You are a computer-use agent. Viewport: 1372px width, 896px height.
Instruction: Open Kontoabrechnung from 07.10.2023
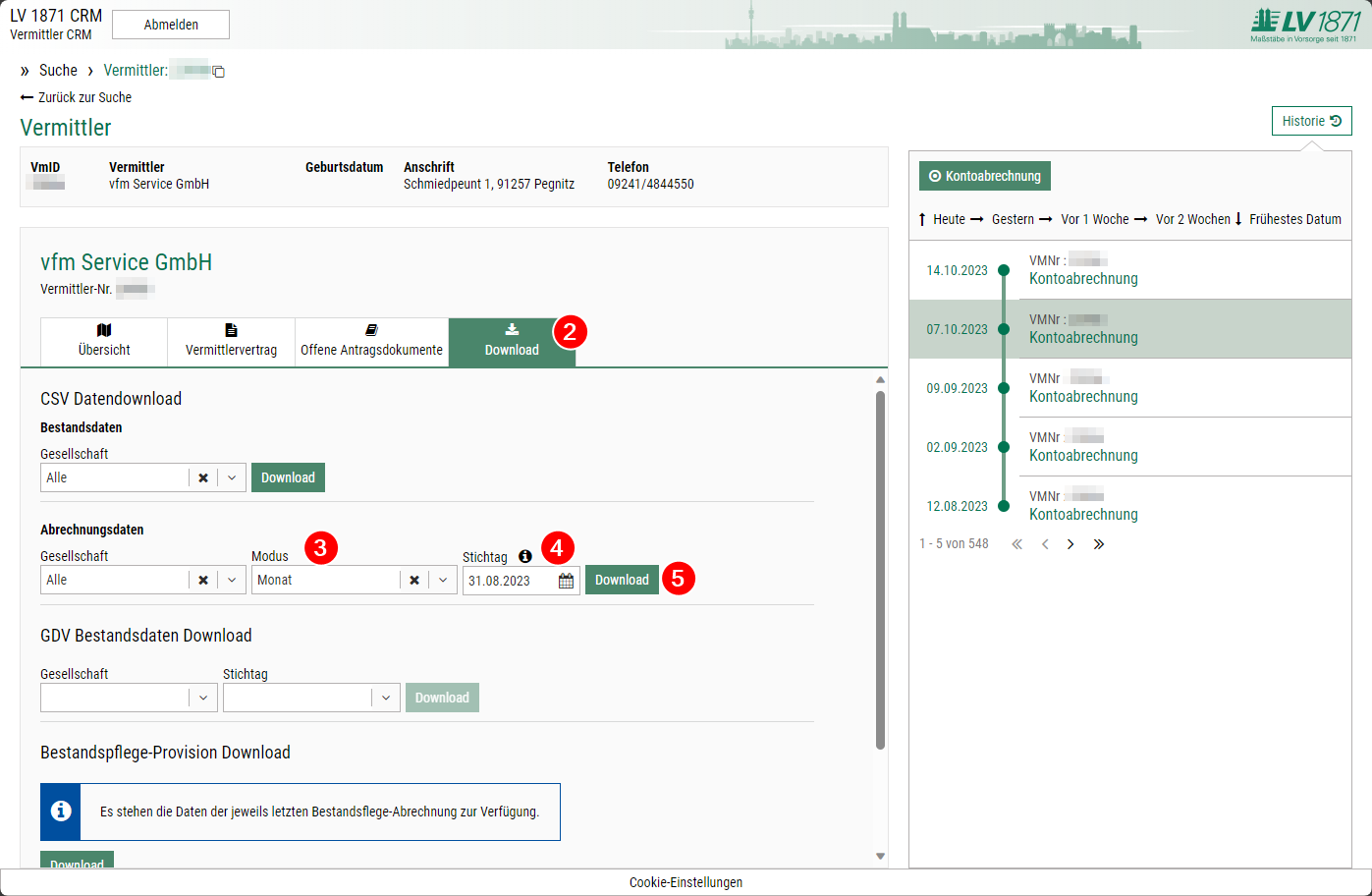click(x=1083, y=338)
